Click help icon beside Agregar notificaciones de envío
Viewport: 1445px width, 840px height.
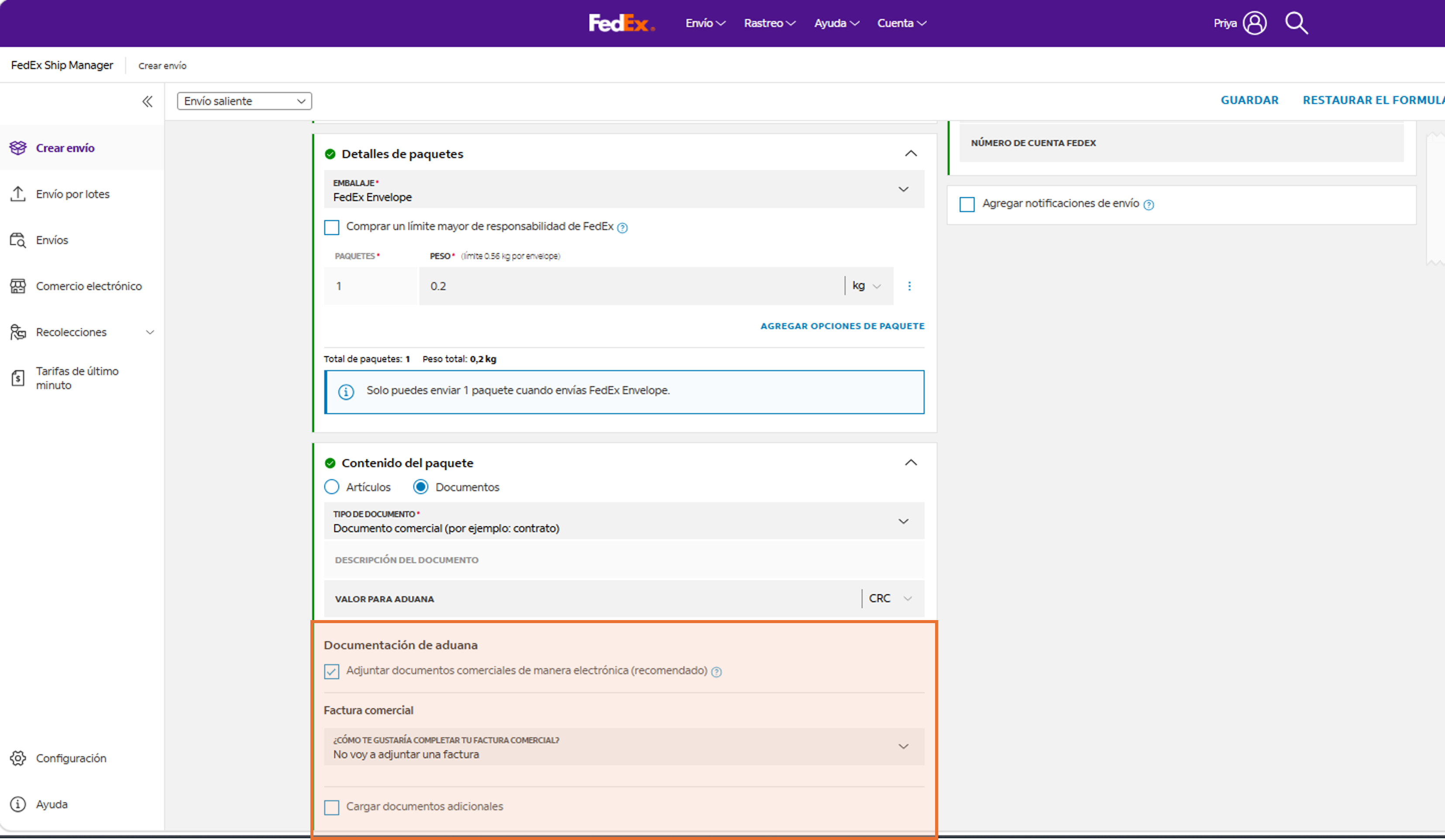click(x=1149, y=205)
